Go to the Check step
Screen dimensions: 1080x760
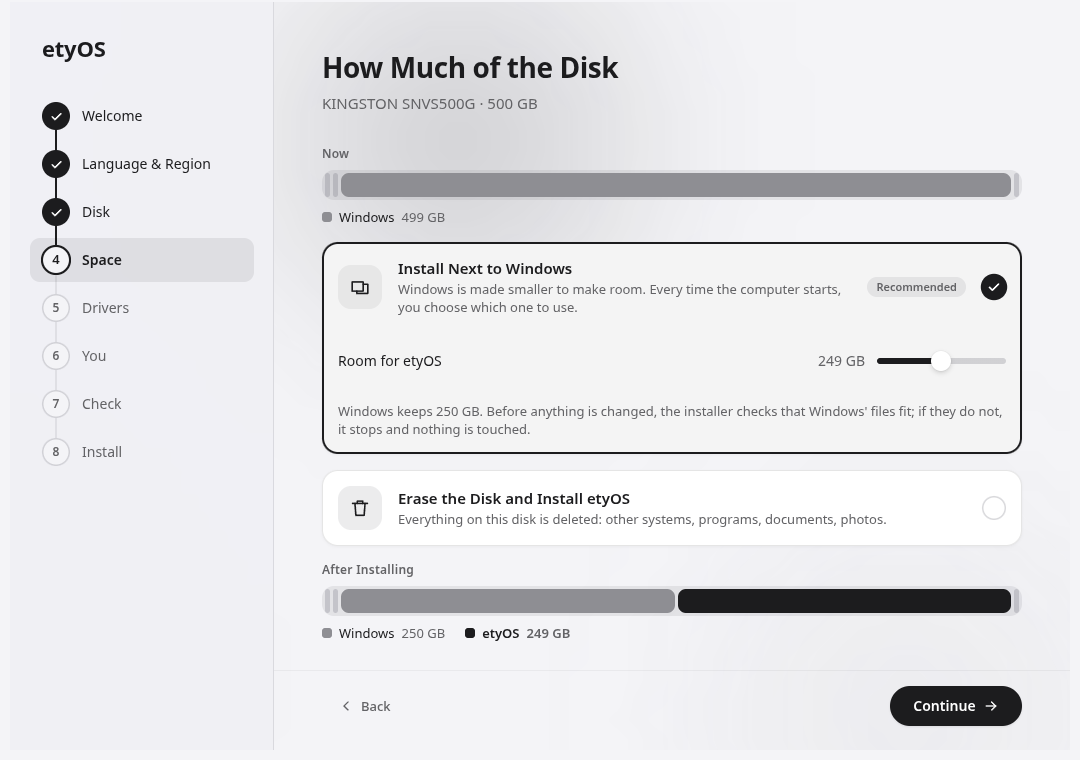point(142,404)
